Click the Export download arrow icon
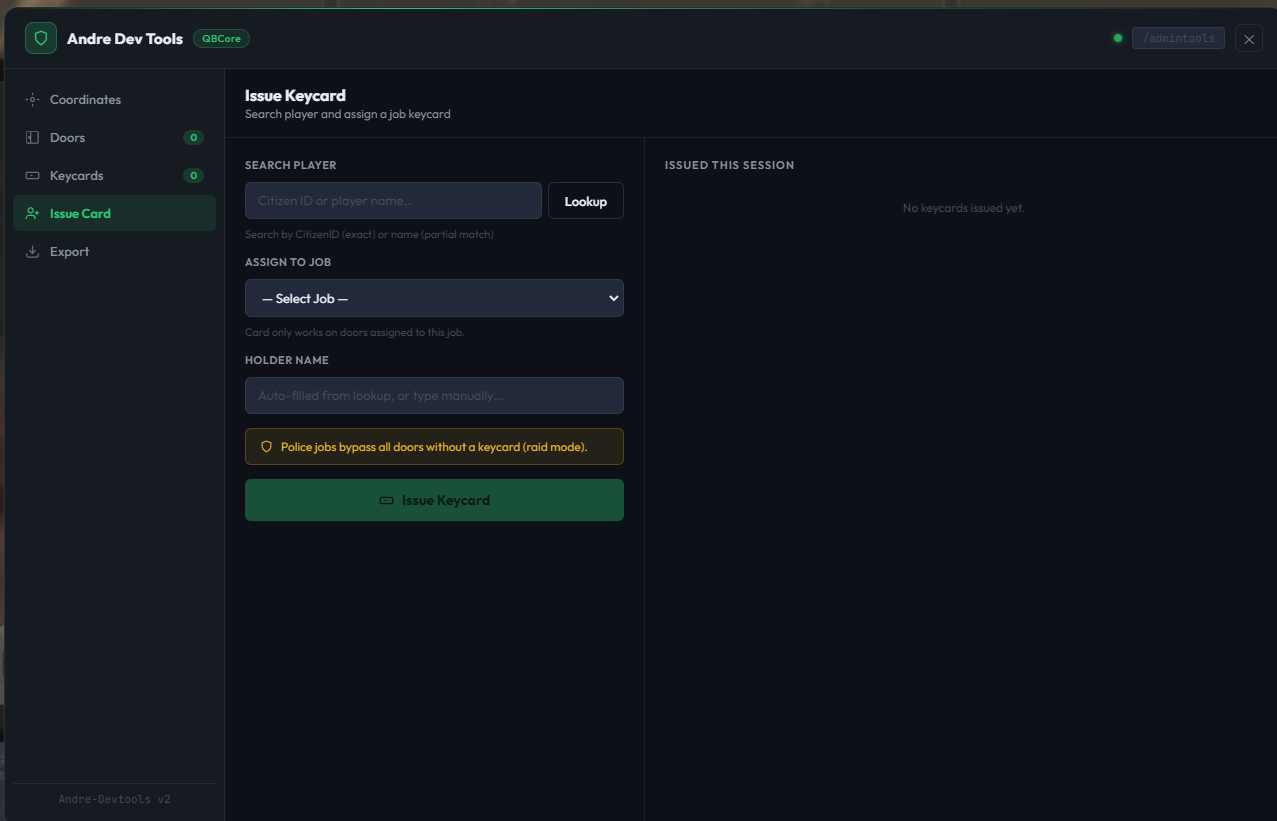This screenshot has width=1277, height=821. pyautogui.click(x=32, y=252)
